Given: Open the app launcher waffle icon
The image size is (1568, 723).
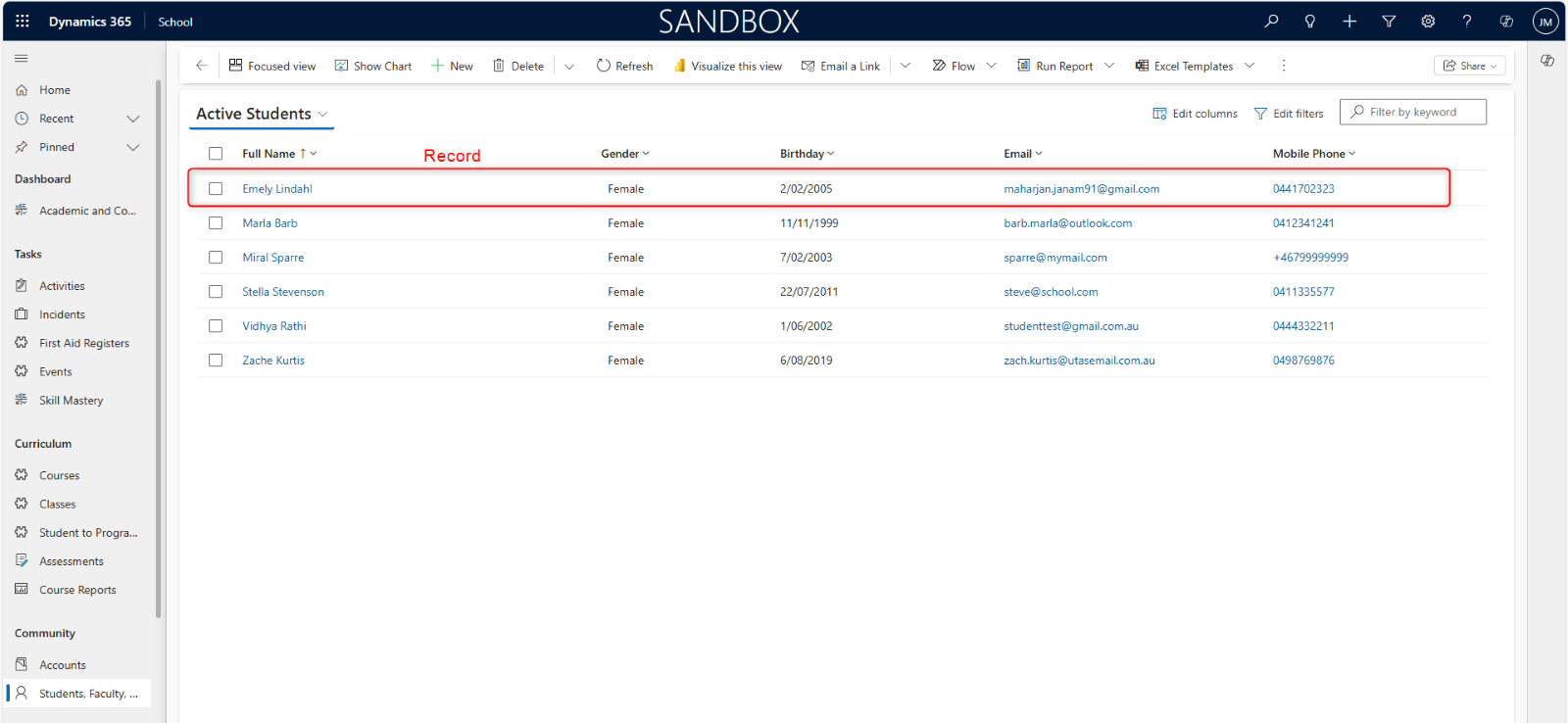Looking at the screenshot, I should pos(22,21).
